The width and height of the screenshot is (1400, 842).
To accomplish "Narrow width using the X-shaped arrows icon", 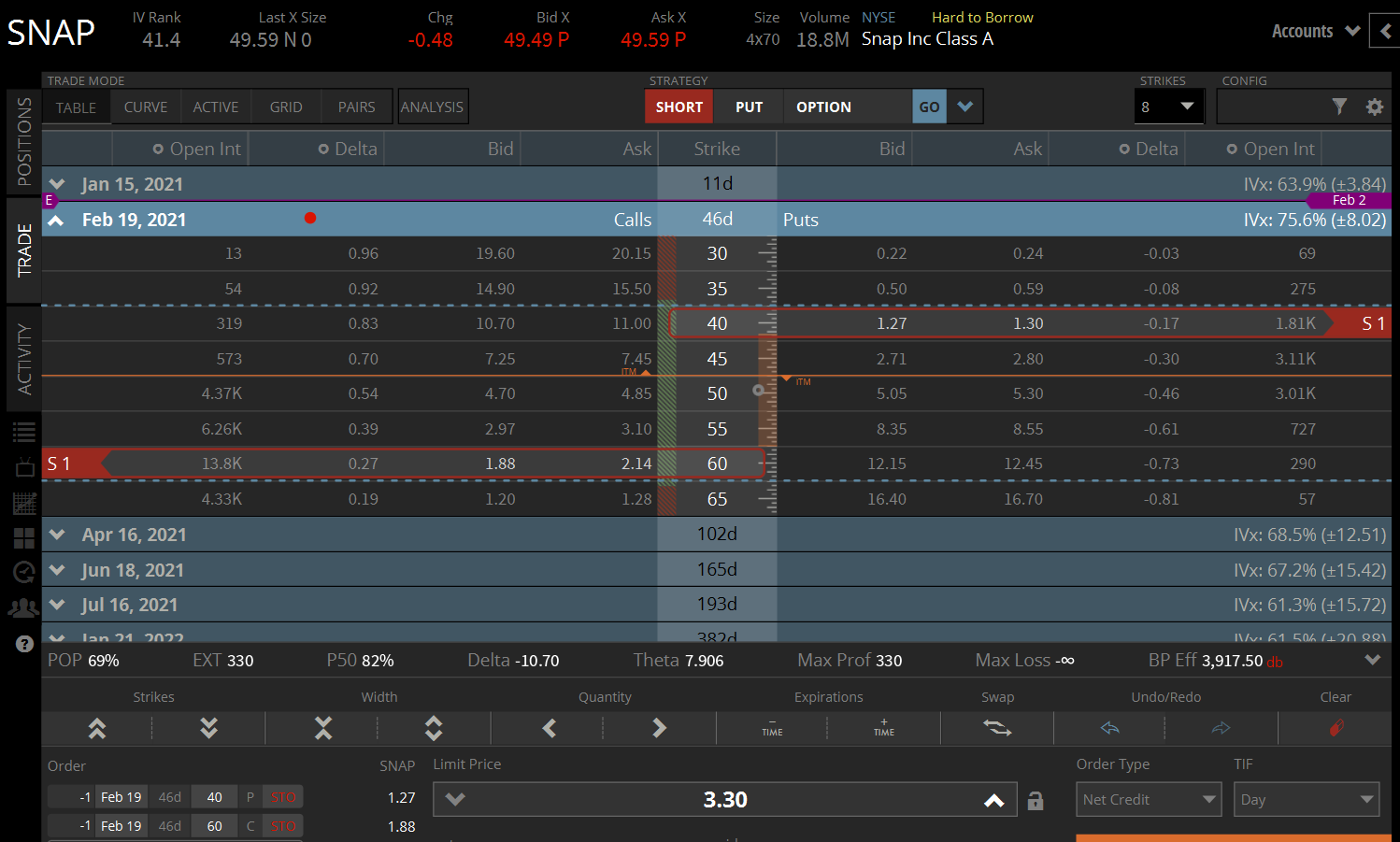I will pyautogui.click(x=323, y=728).
